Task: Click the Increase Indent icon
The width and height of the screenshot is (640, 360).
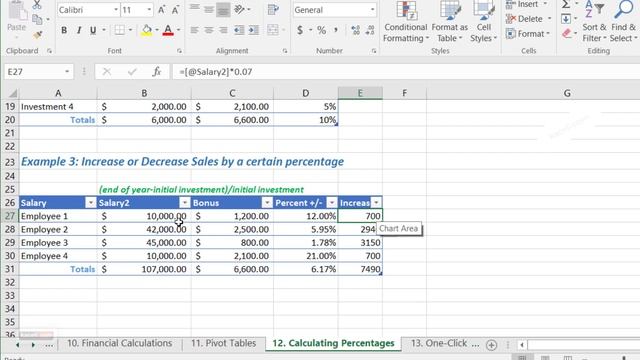Action: pyautogui.click(x=253, y=30)
